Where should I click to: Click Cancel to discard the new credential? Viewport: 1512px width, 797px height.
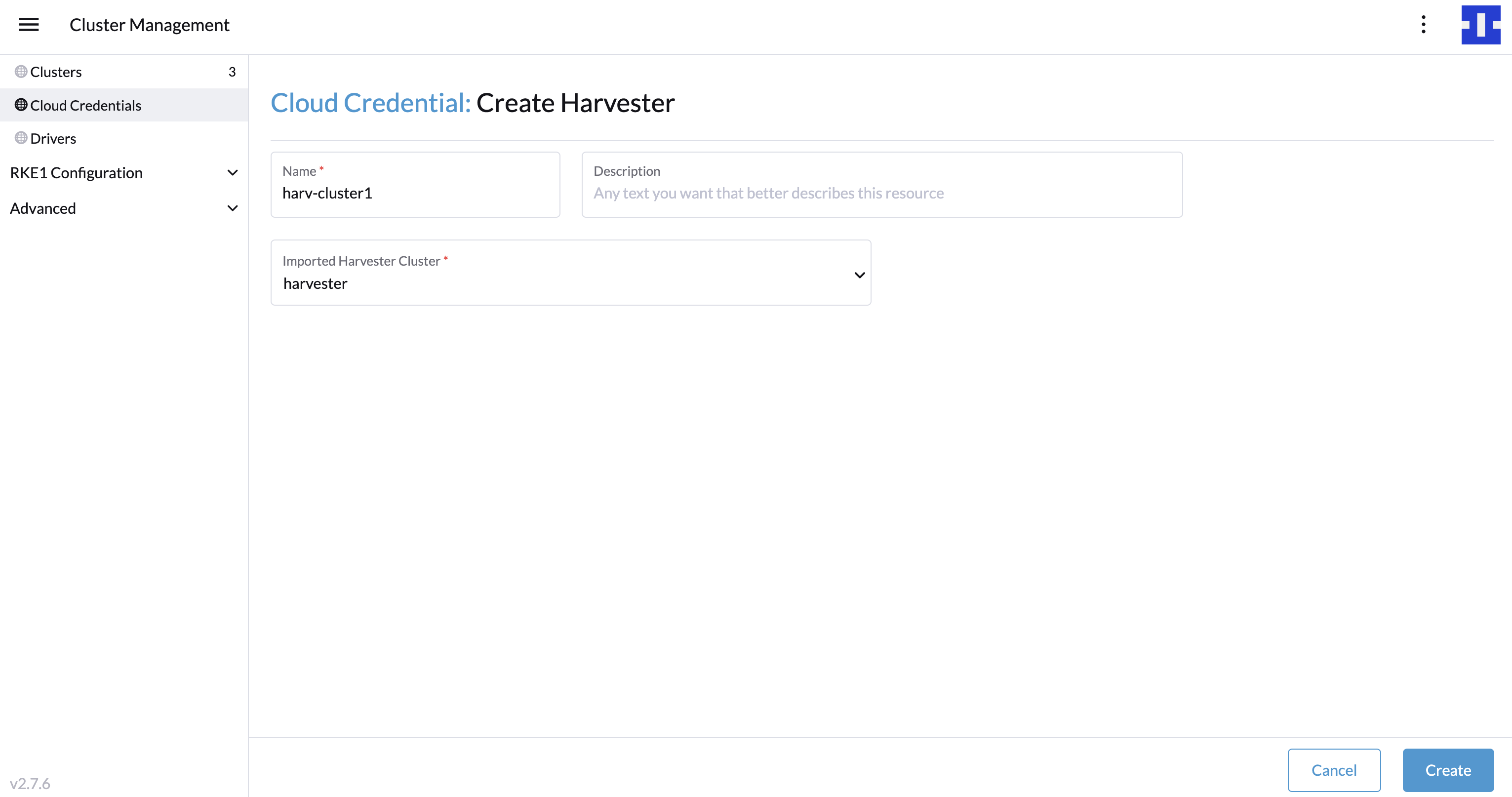click(1335, 770)
